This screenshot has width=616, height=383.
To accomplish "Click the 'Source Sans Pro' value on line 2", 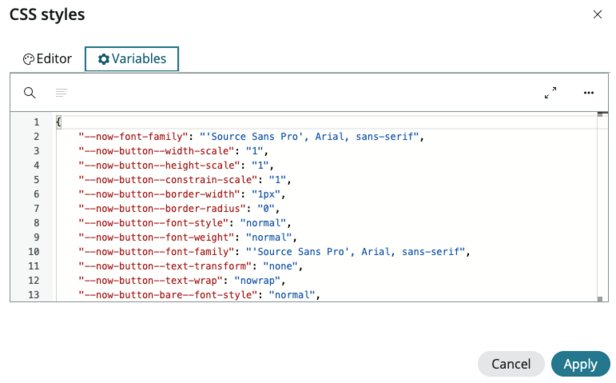I will [x=309, y=137].
